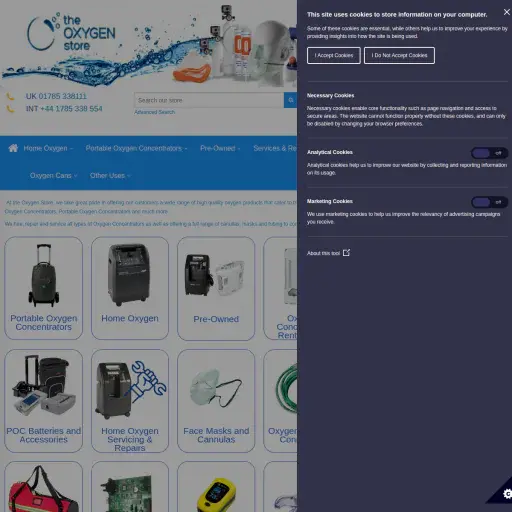
Task: Click the cookie settings gear icon
Action: click(507, 494)
